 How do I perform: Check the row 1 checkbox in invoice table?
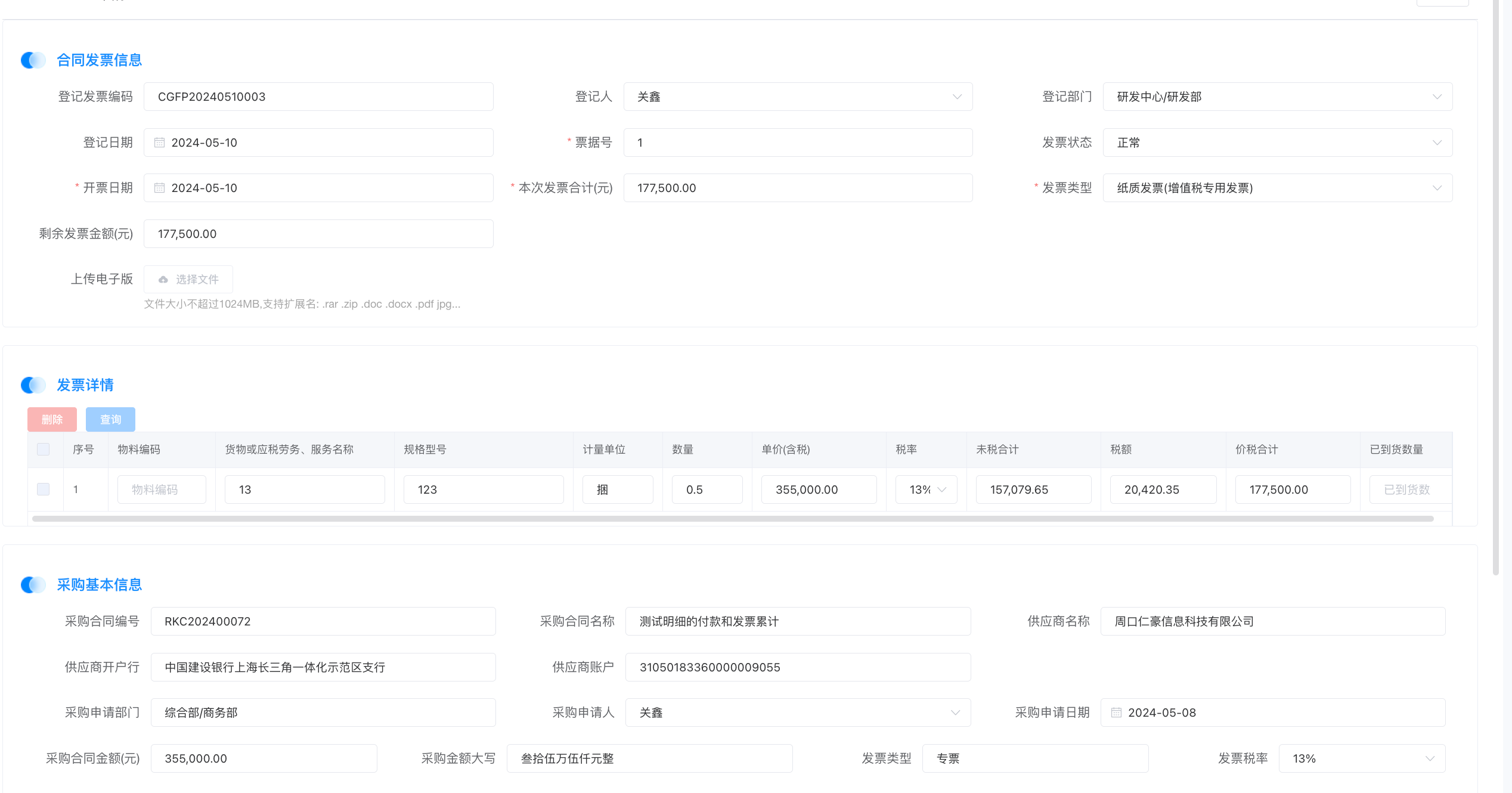44,490
